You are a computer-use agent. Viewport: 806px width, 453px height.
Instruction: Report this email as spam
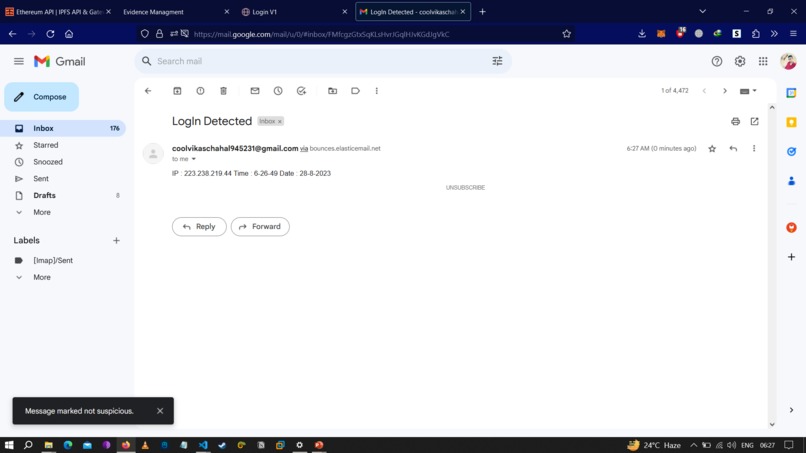click(x=200, y=91)
